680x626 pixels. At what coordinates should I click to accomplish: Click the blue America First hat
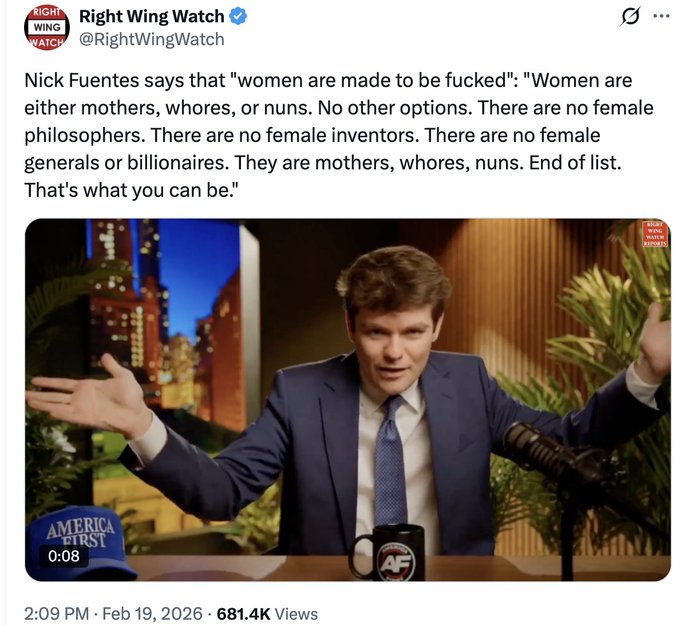click(x=80, y=542)
